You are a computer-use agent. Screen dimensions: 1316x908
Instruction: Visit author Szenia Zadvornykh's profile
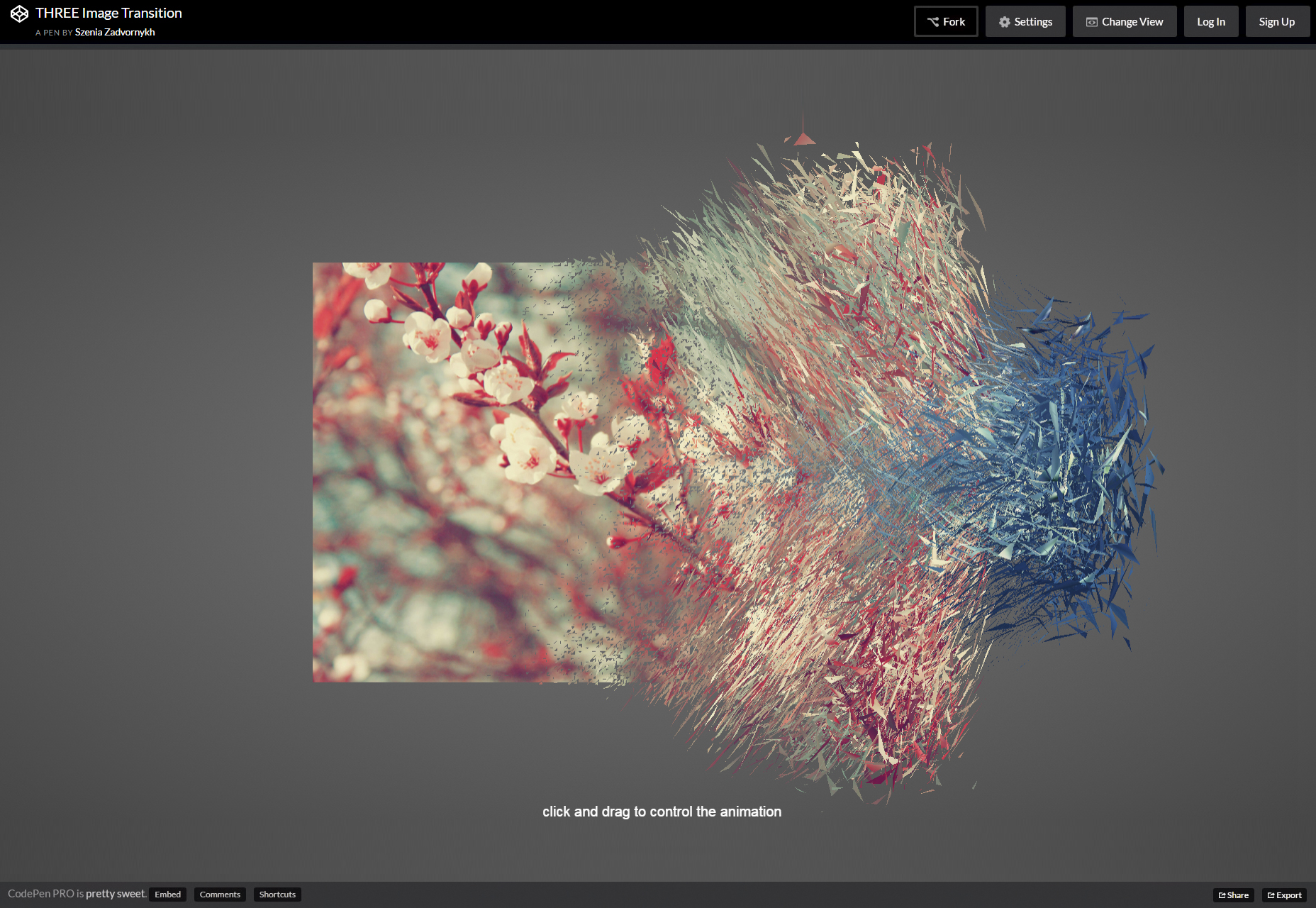[x=115, y=32]
